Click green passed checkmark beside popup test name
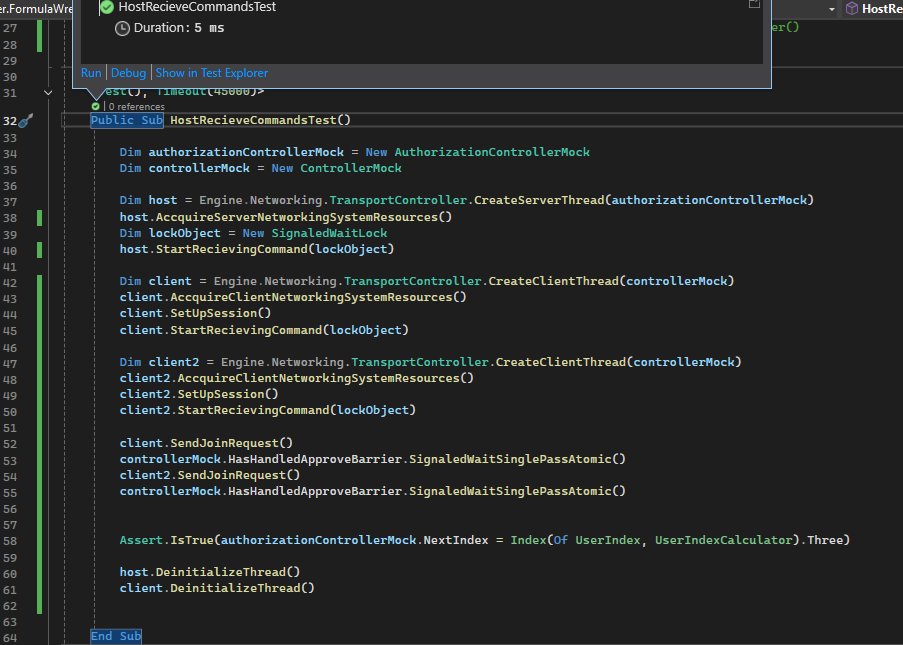This screenshot has height=645, width=903. [106, 7]
